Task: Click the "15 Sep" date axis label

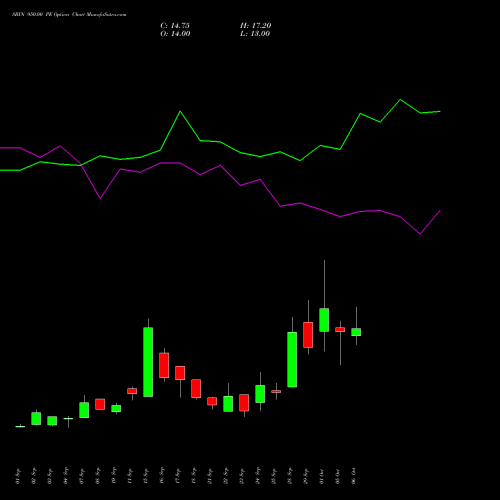Action: pos(146,476)
